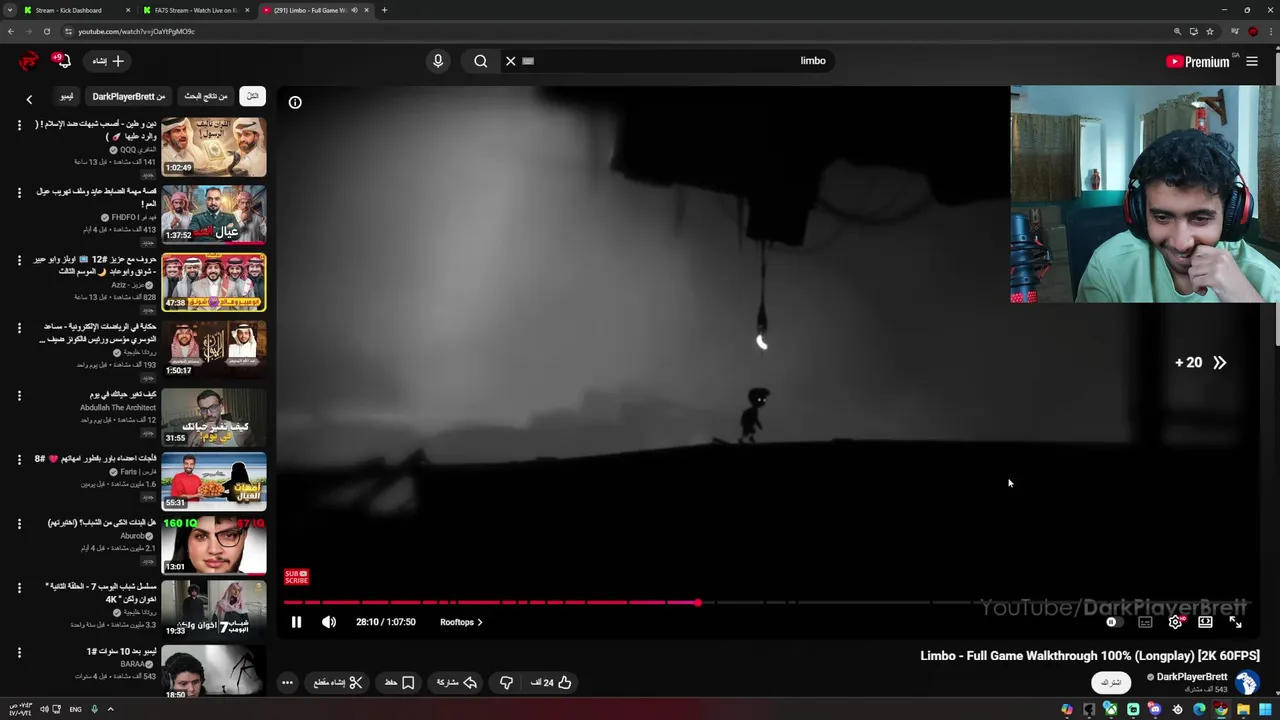Subscribe to the DarkPlayerBrett channel
The image size is (1280, 720).
tap(1111, 682)
